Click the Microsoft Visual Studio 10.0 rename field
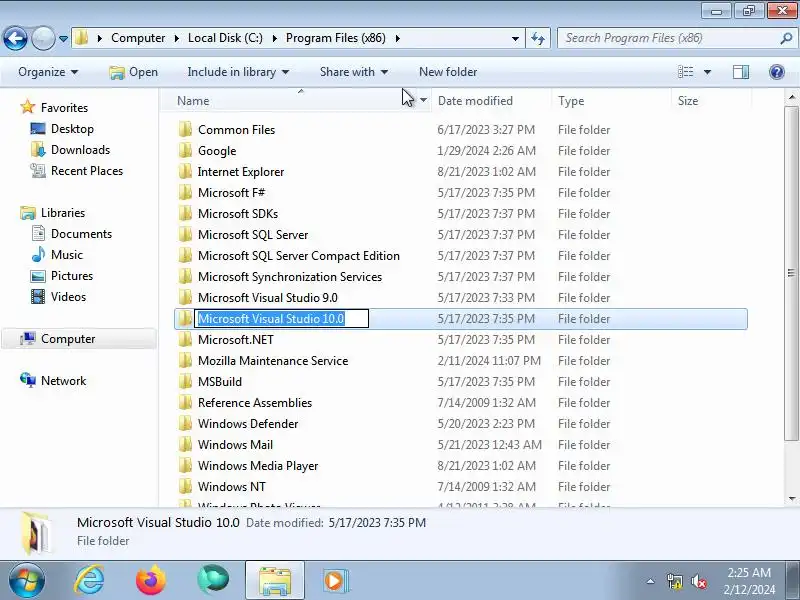Image resolution: width=800 pixels, height=600 pixels. 281,319
